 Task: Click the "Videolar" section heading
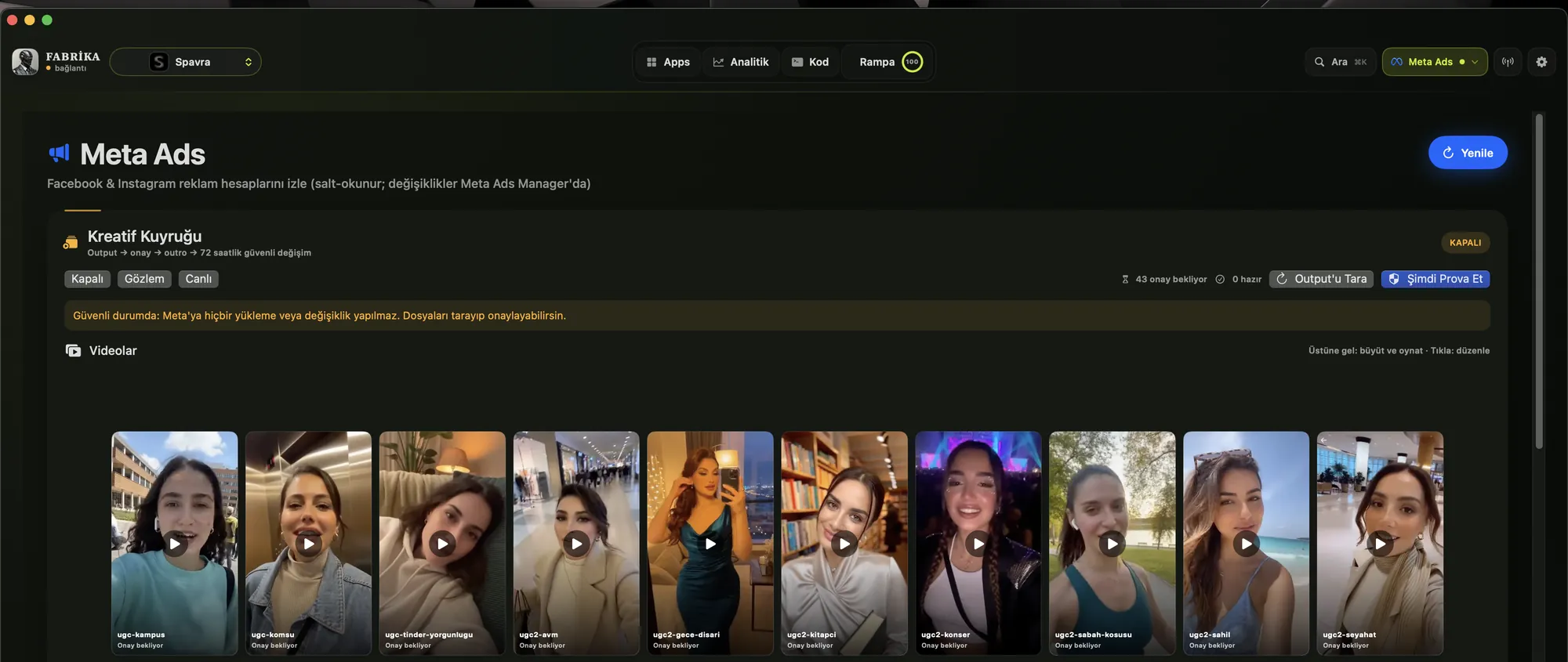pyautogui.click(x=113, y=350)
